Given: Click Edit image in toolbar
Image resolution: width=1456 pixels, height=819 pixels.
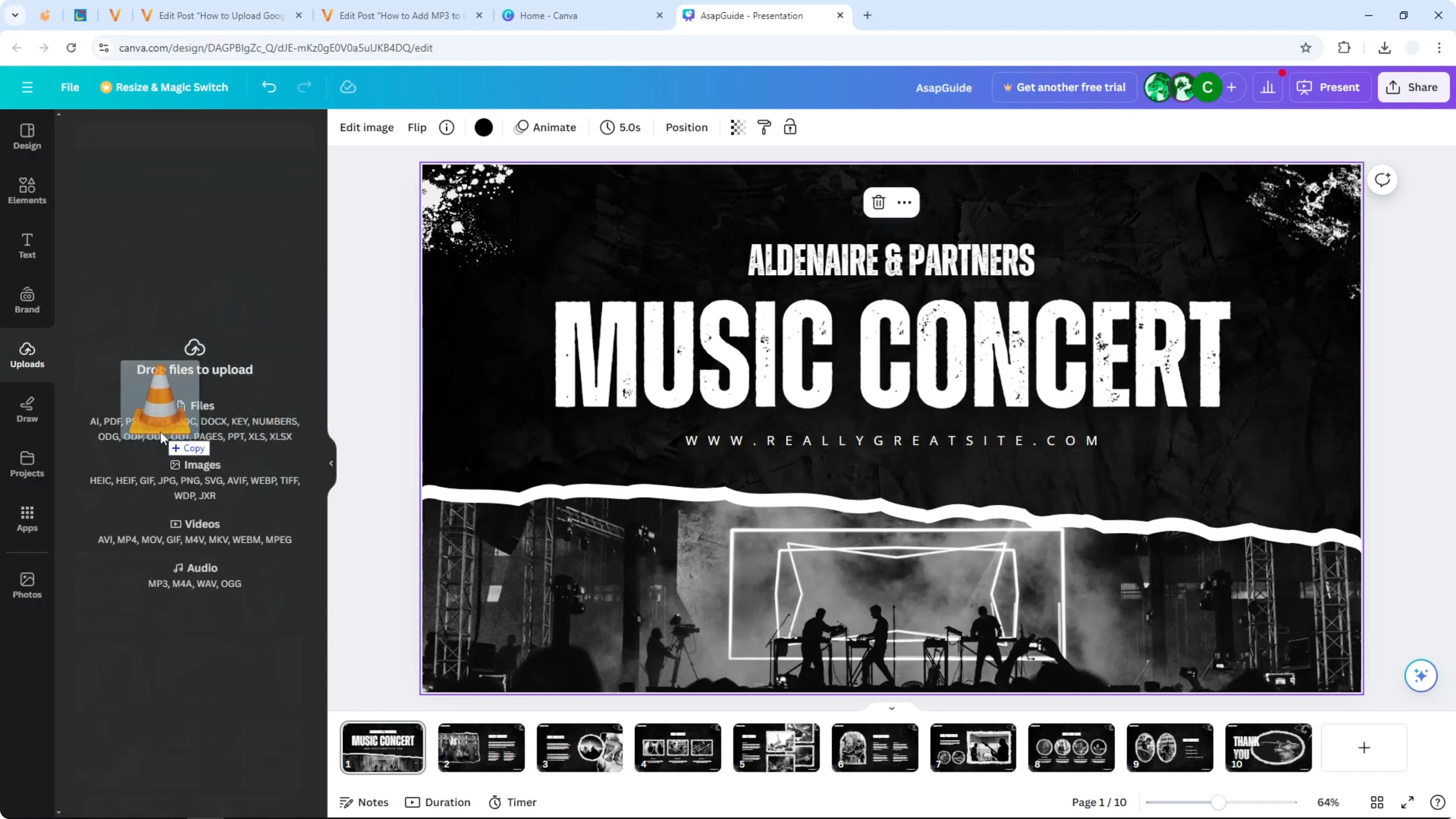Looking at the screenshot, I should [x=366, y=127].
